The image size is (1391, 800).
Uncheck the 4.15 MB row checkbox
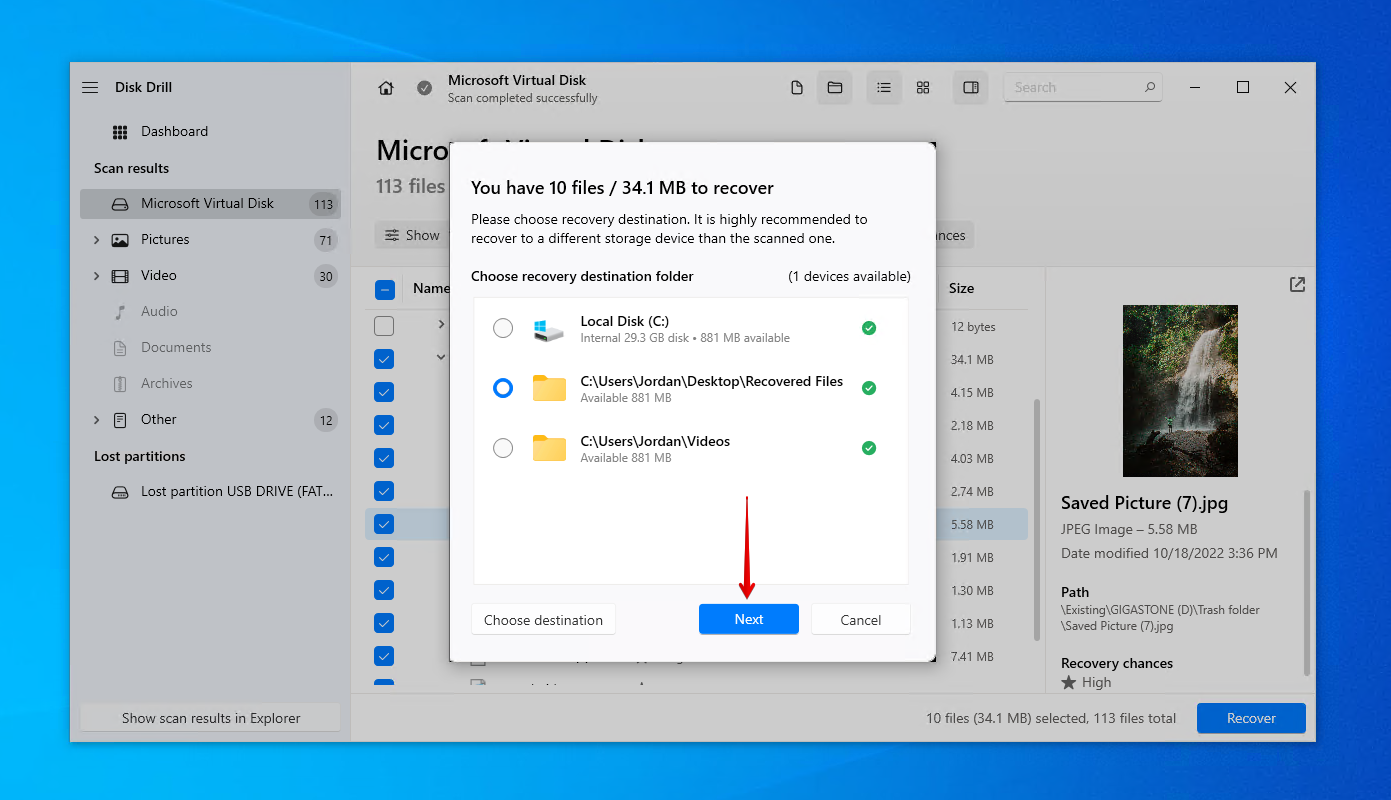pyautogui.click(x=384, y=392)
